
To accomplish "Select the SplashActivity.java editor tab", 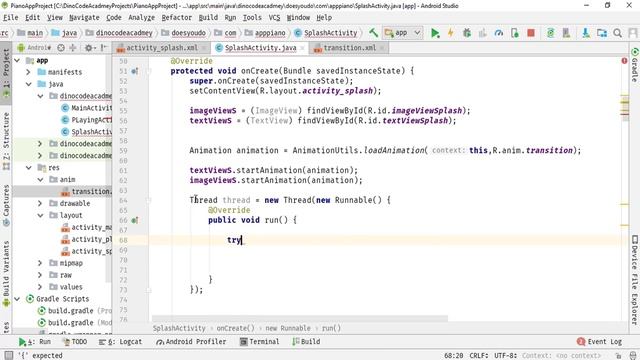I will (260, 48).
